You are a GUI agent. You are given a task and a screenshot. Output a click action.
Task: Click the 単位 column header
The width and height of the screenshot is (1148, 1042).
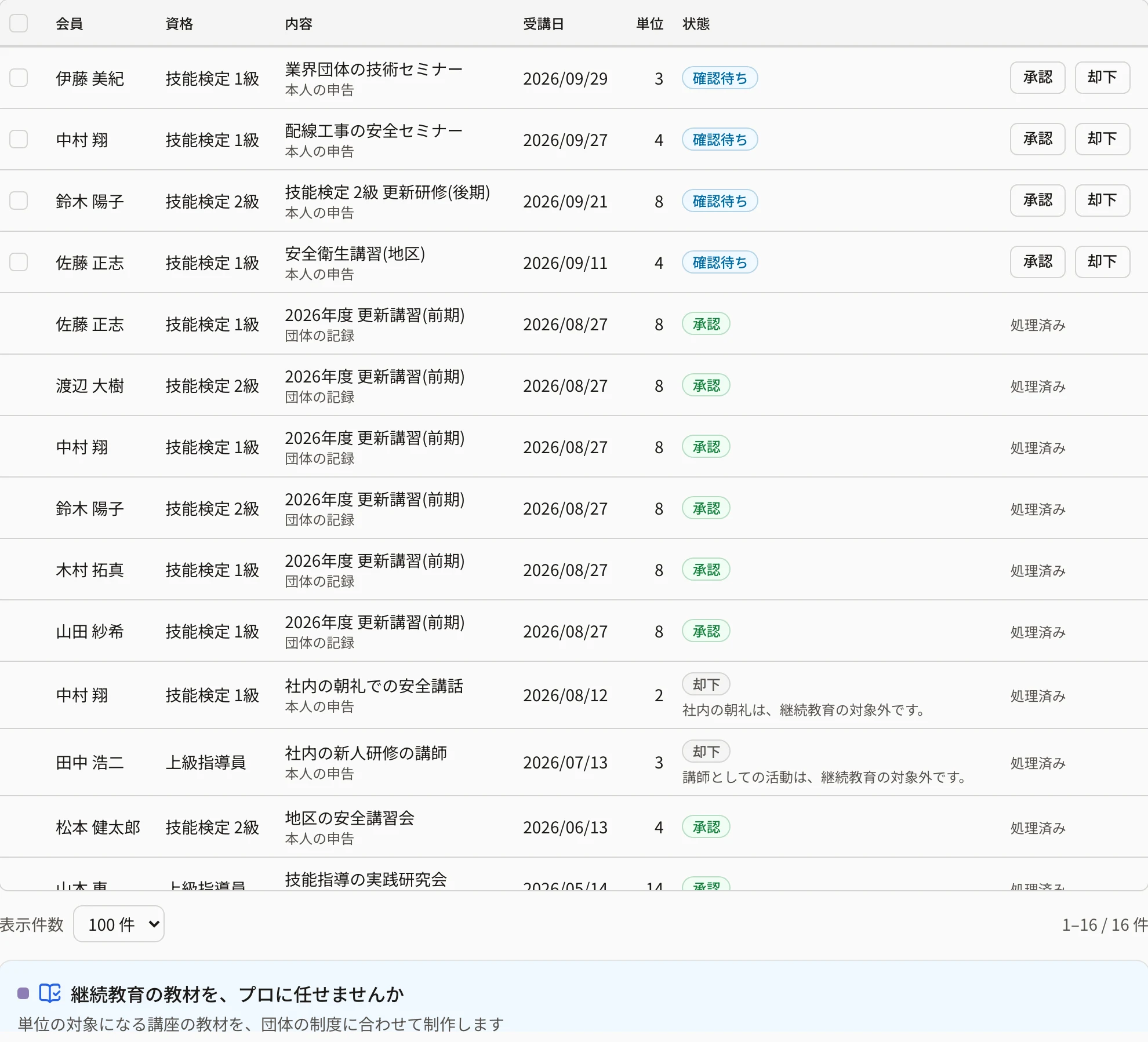coord(649,24)
